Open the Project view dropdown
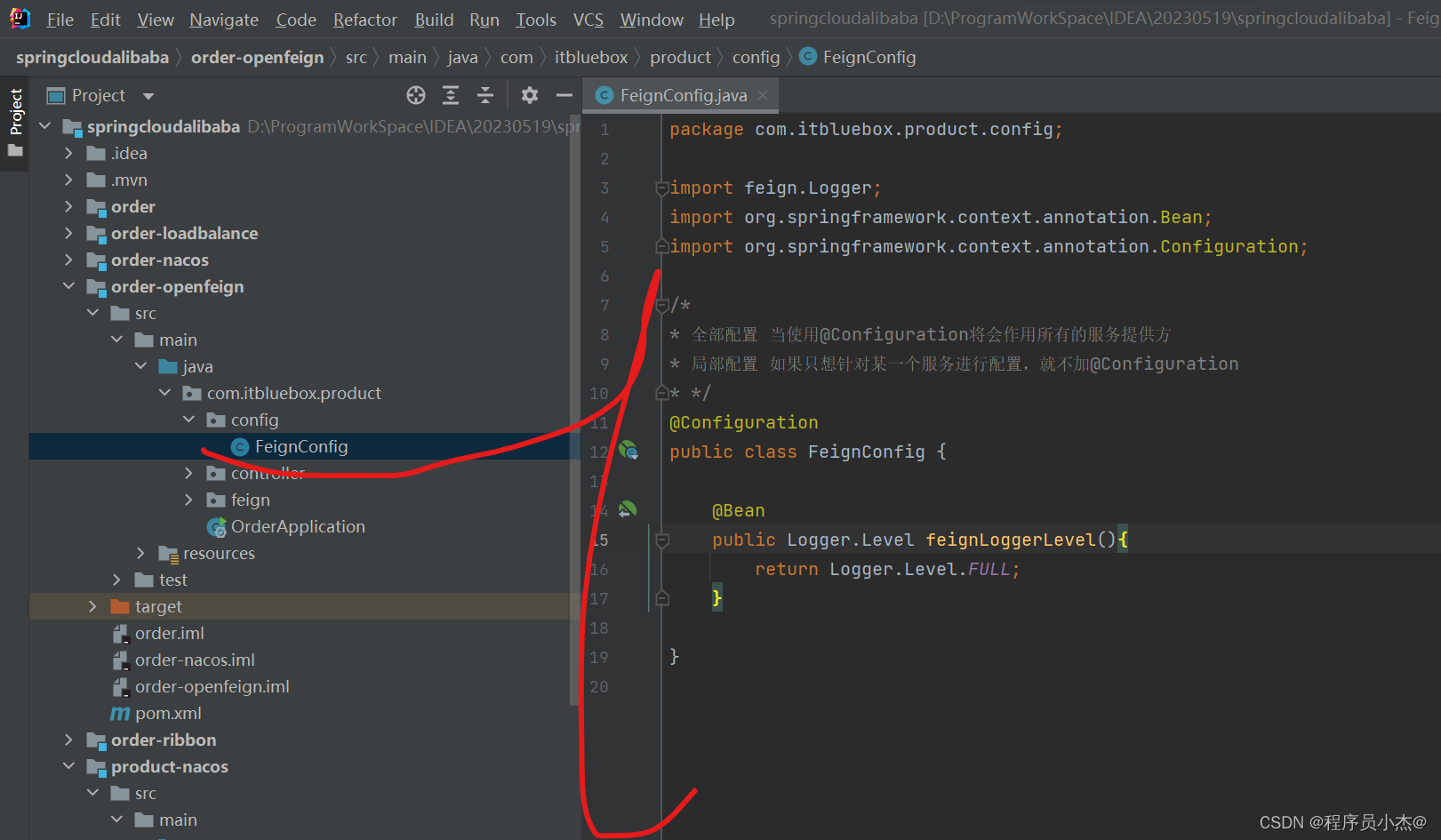 [148, 96]
